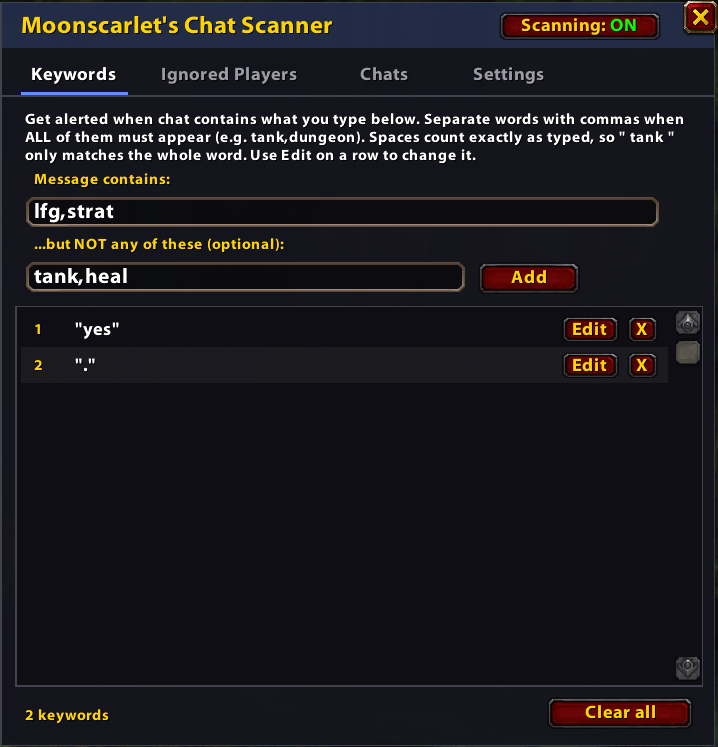Add the keyword with the Add button
Screen dimensions: 718x747
(x=529, y=278)
